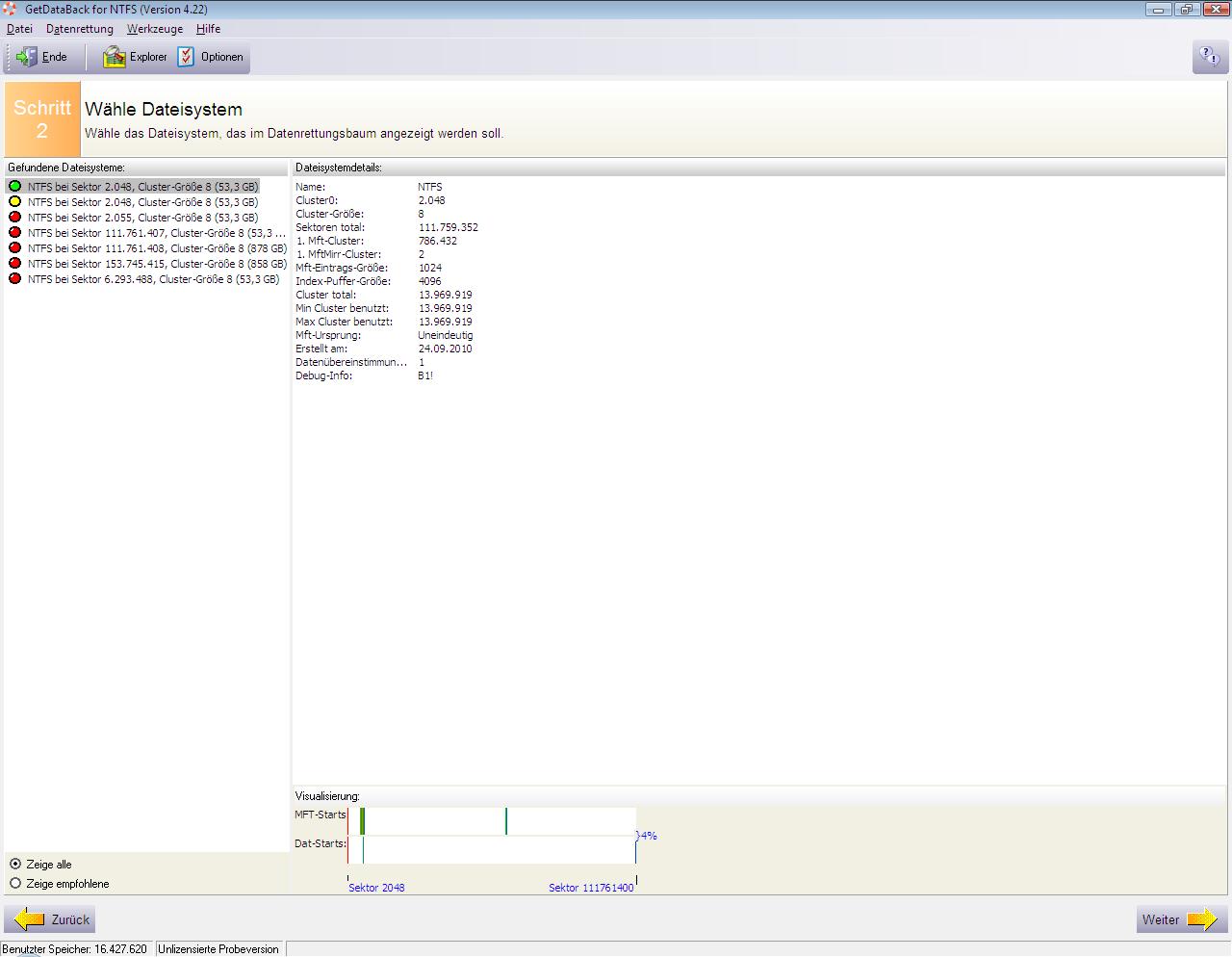Click the Cluster total value 13.969.919
The height and width of the screenshot is (957, 1232).
tap(445, 295)
